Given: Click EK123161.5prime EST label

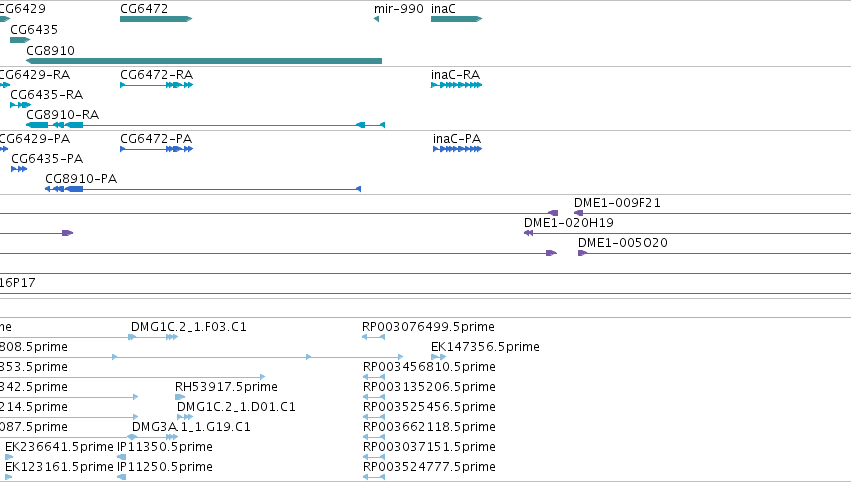Looking at the screenshot, I should coord(59,467).
